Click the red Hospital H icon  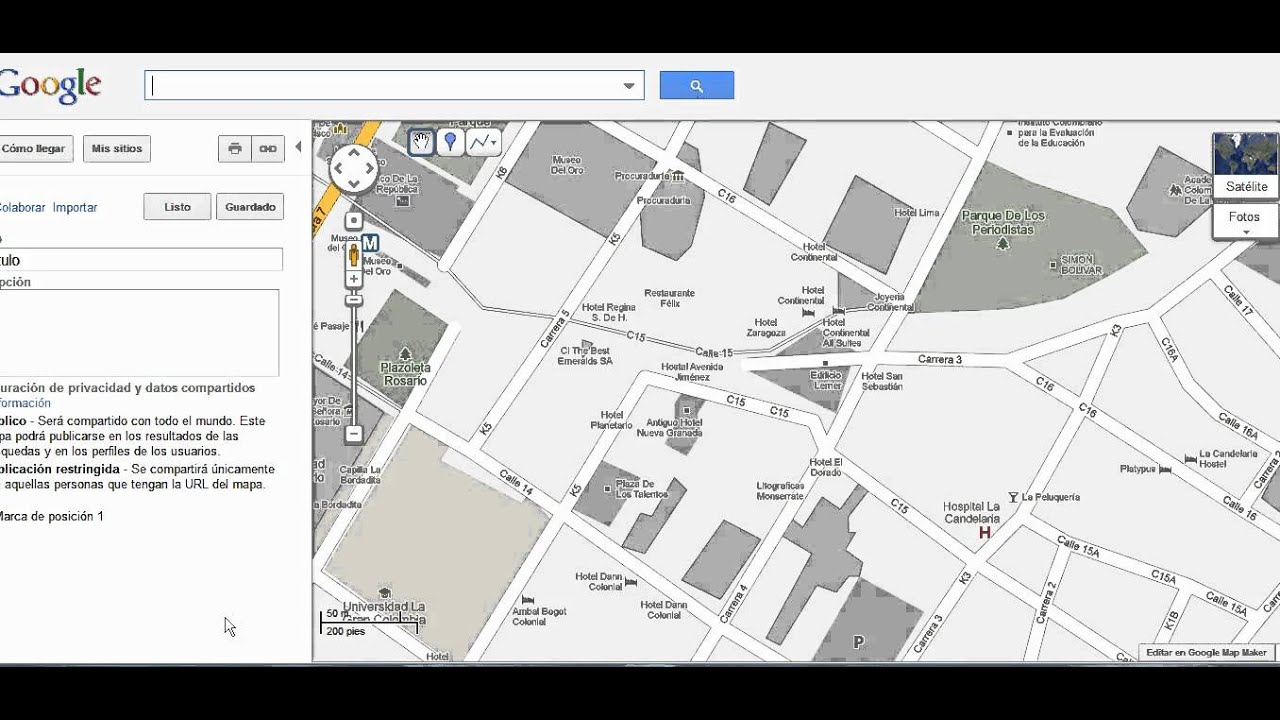pos(985,533)
